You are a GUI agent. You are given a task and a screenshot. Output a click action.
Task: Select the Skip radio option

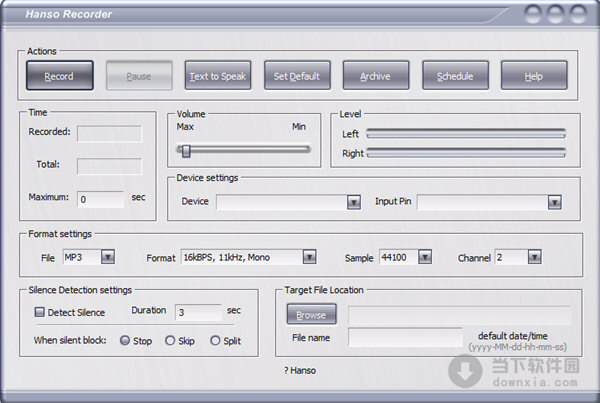(x=170, y=340)
